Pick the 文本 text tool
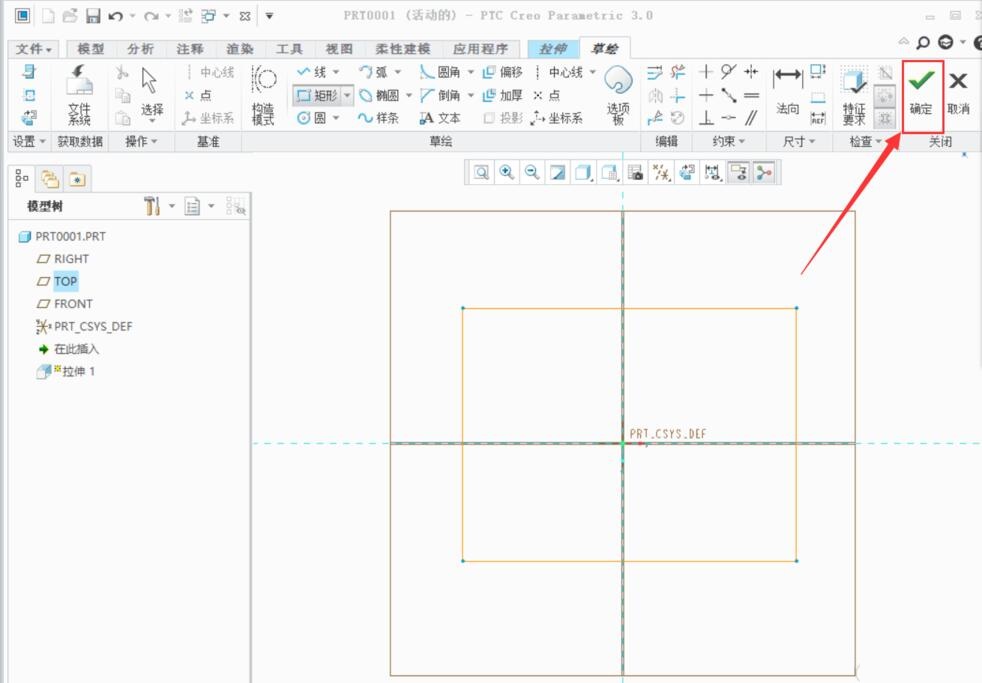 pyautogui.click(x=440, y=118)
